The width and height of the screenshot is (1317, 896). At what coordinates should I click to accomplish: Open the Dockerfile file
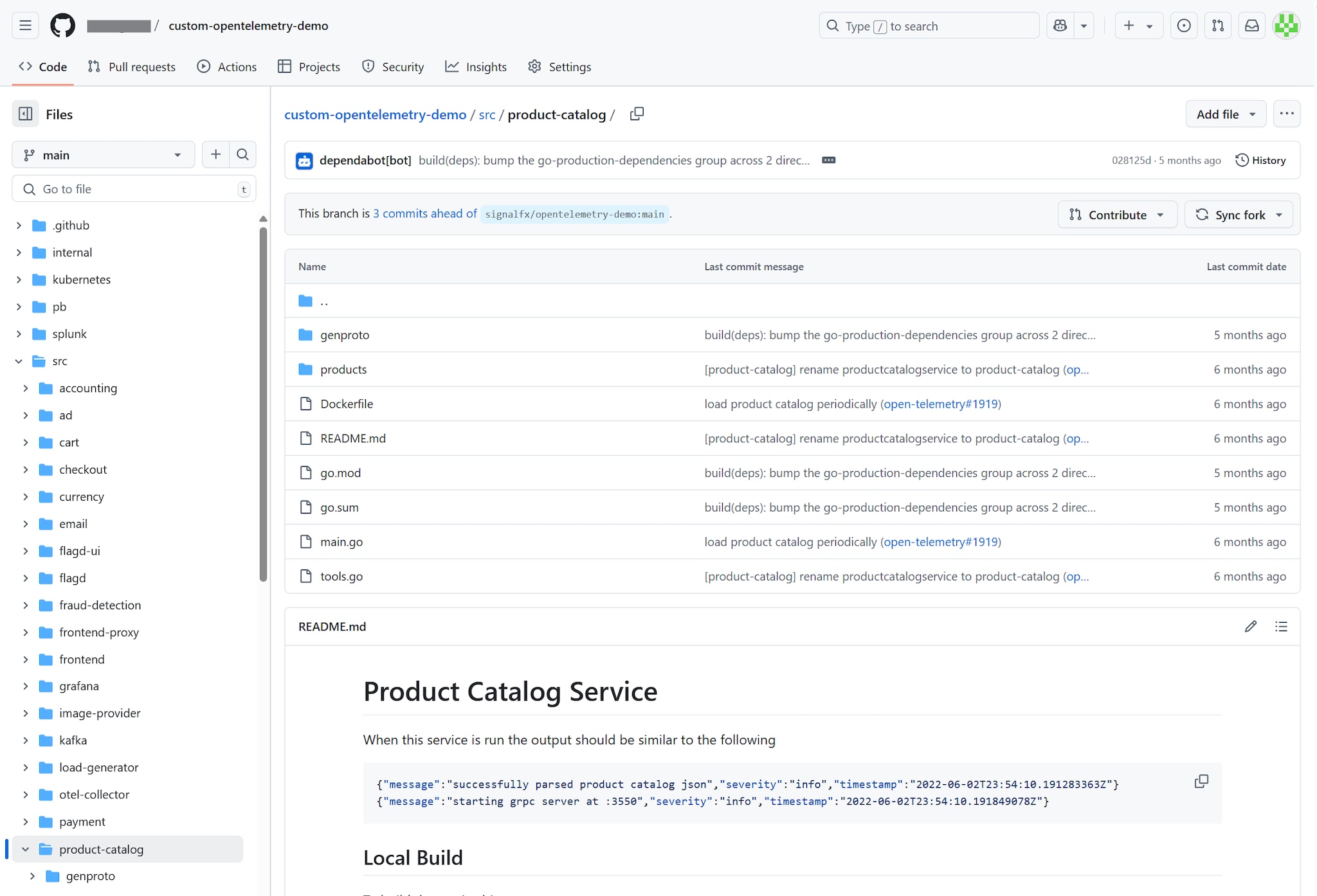pyautogui.click(x=347, y=404)
